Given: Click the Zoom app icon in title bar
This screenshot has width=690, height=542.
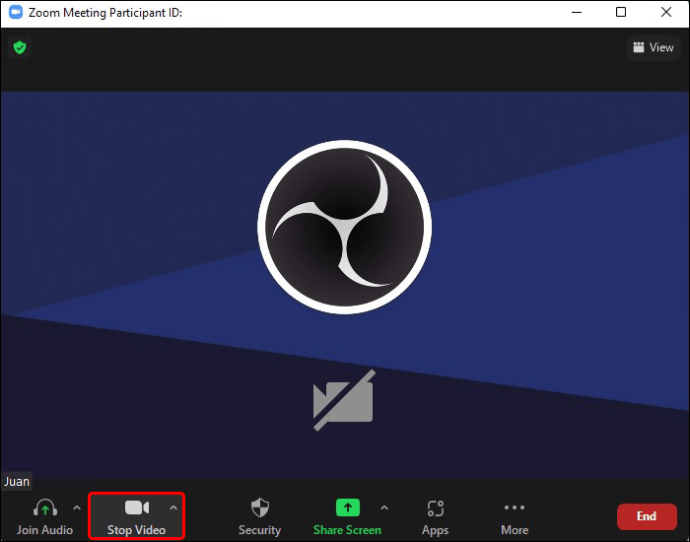Looking at the screenshot, I should tap(15, 12).
